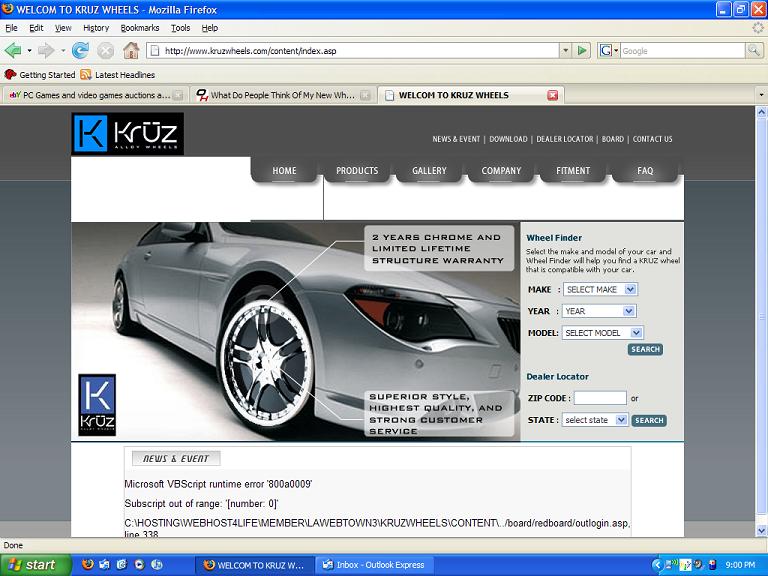Open the Bookmarks menu

click(x=140, y=28)
